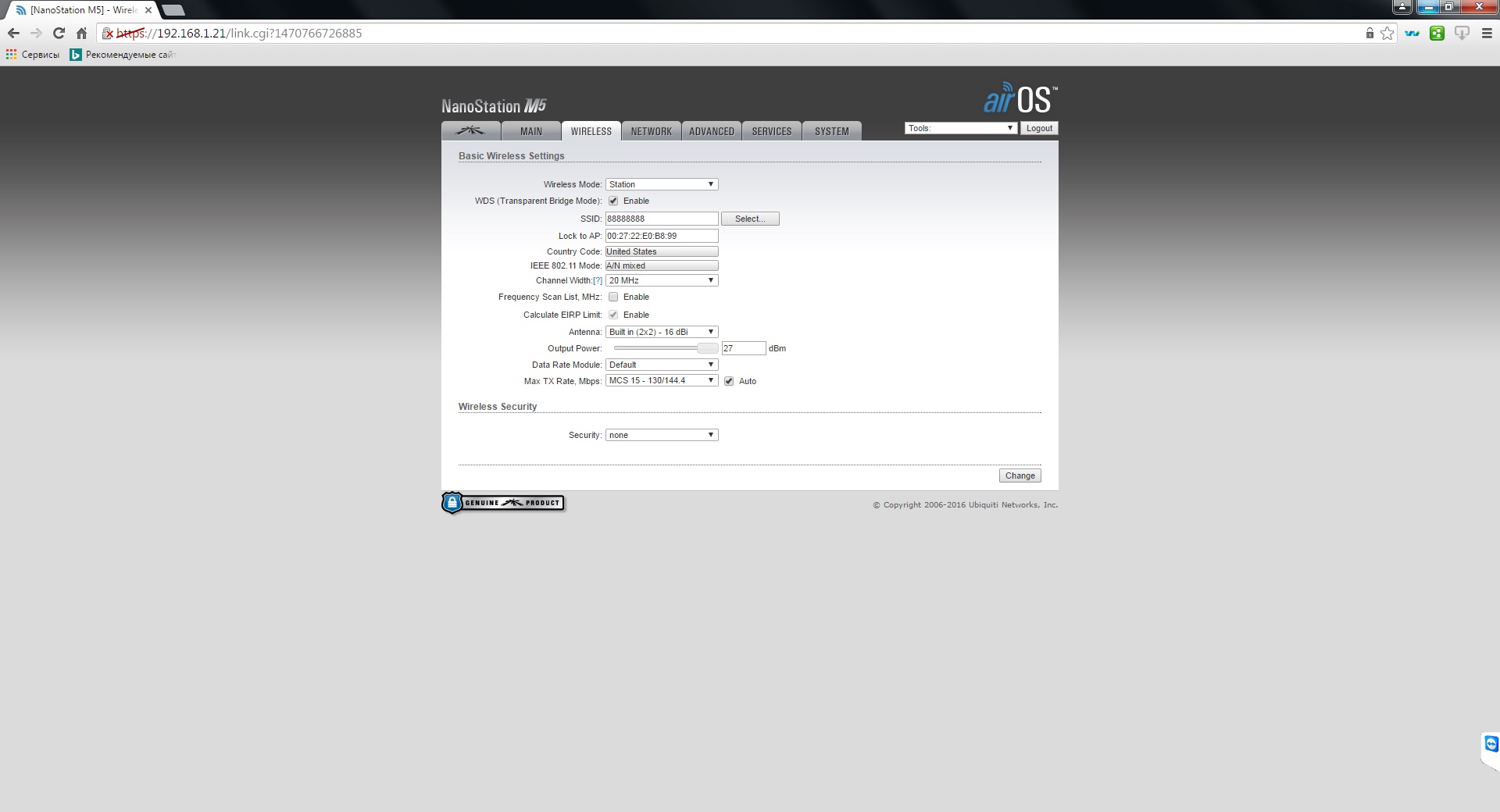The height and width of the screenshot is (812, 1500).
Task: Click the Logout button
Action: point(1039,128)
